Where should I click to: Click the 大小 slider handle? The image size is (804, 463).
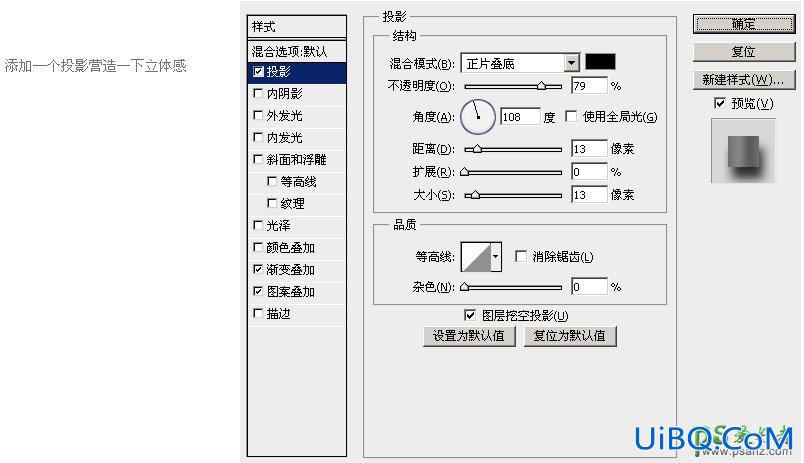click(475, 195)
